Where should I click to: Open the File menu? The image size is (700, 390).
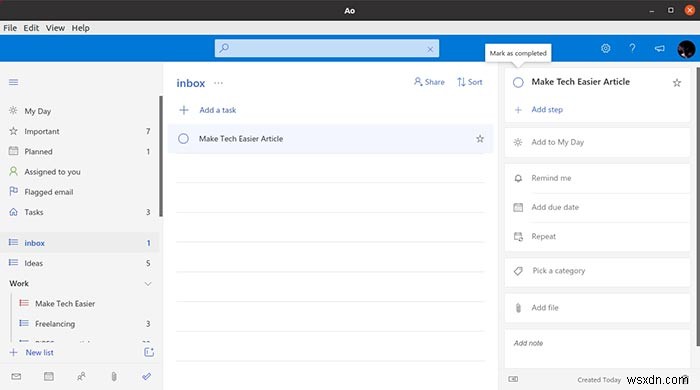[x=10, y=28]
